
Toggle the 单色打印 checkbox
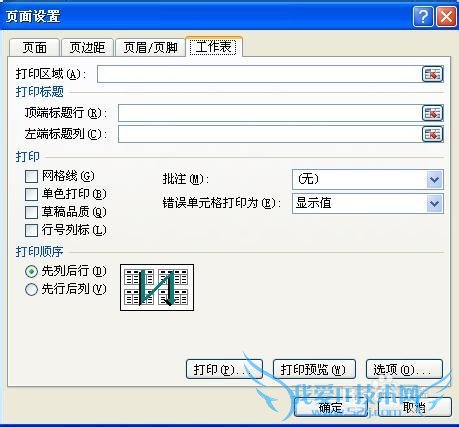tap(31, 194)
